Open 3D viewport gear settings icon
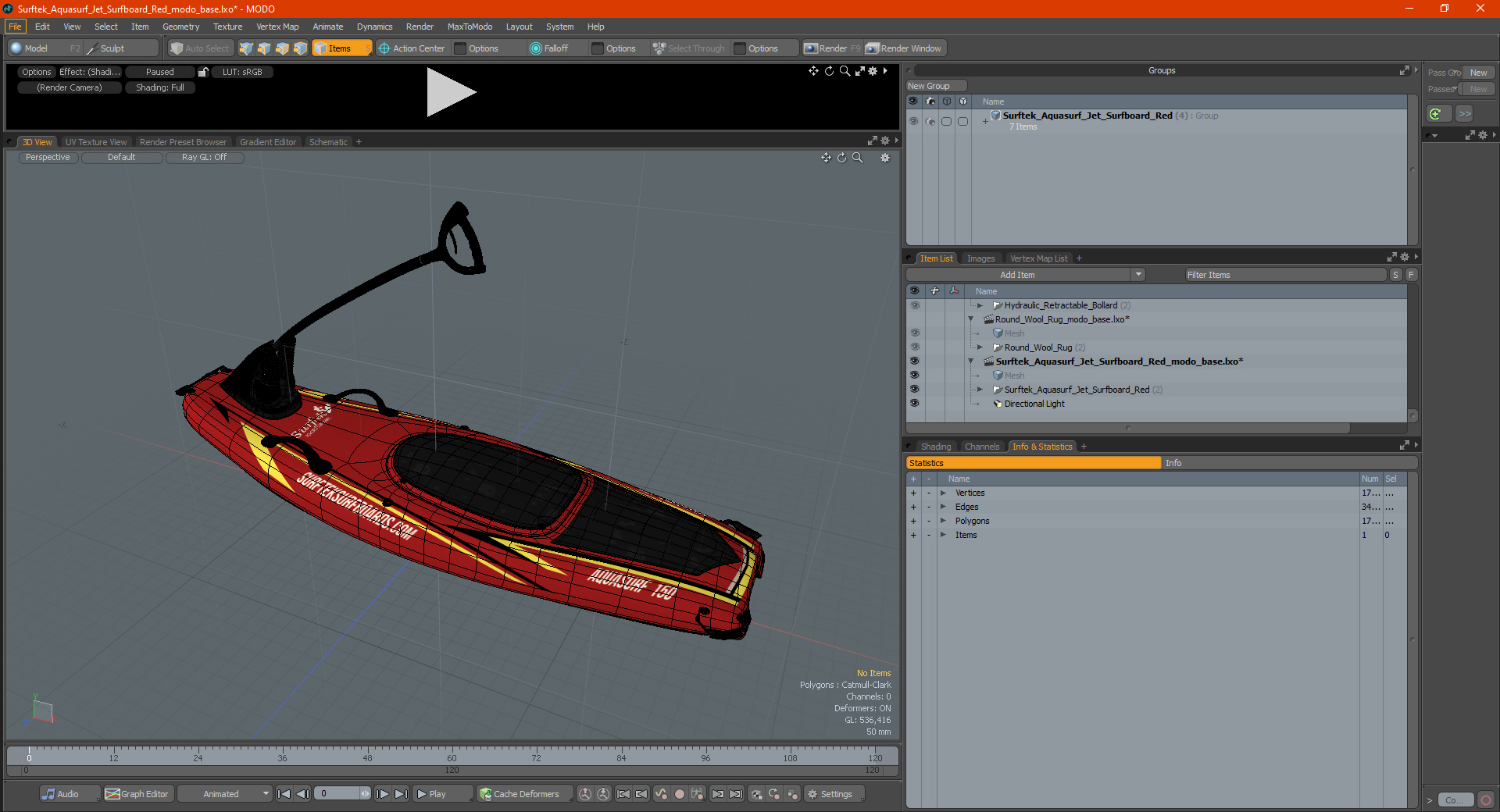This screenshot has width=1500, height=812. click(885, 158)
